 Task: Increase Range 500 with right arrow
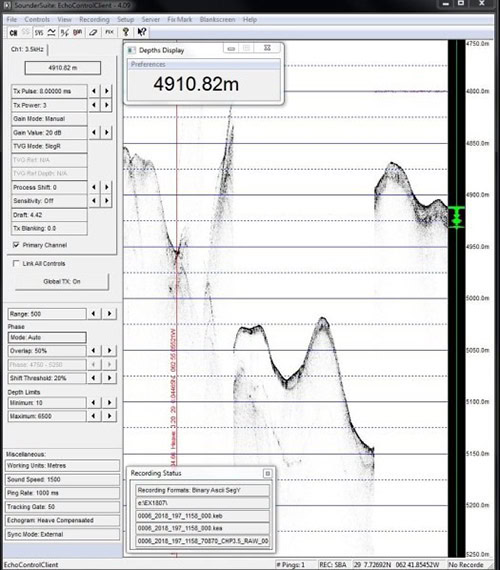[109, 313]
